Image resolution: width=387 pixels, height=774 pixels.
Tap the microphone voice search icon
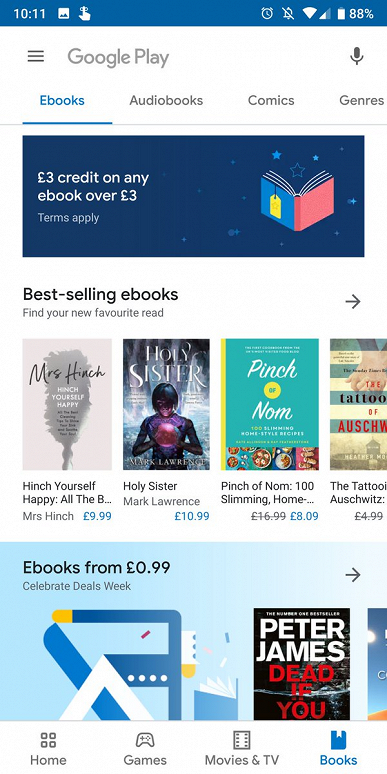click(356, 56)
